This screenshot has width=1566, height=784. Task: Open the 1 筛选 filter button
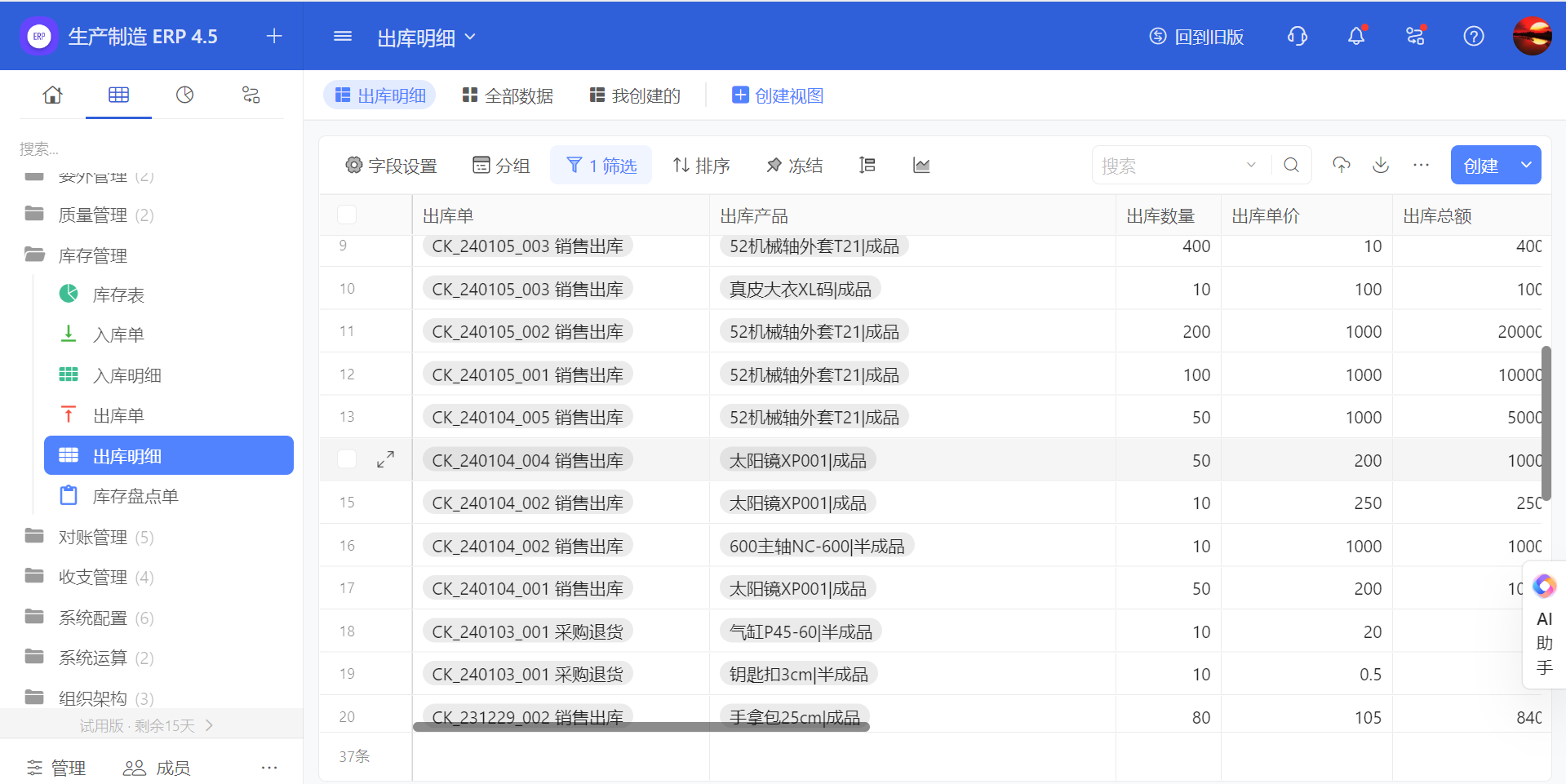[601, 166]
